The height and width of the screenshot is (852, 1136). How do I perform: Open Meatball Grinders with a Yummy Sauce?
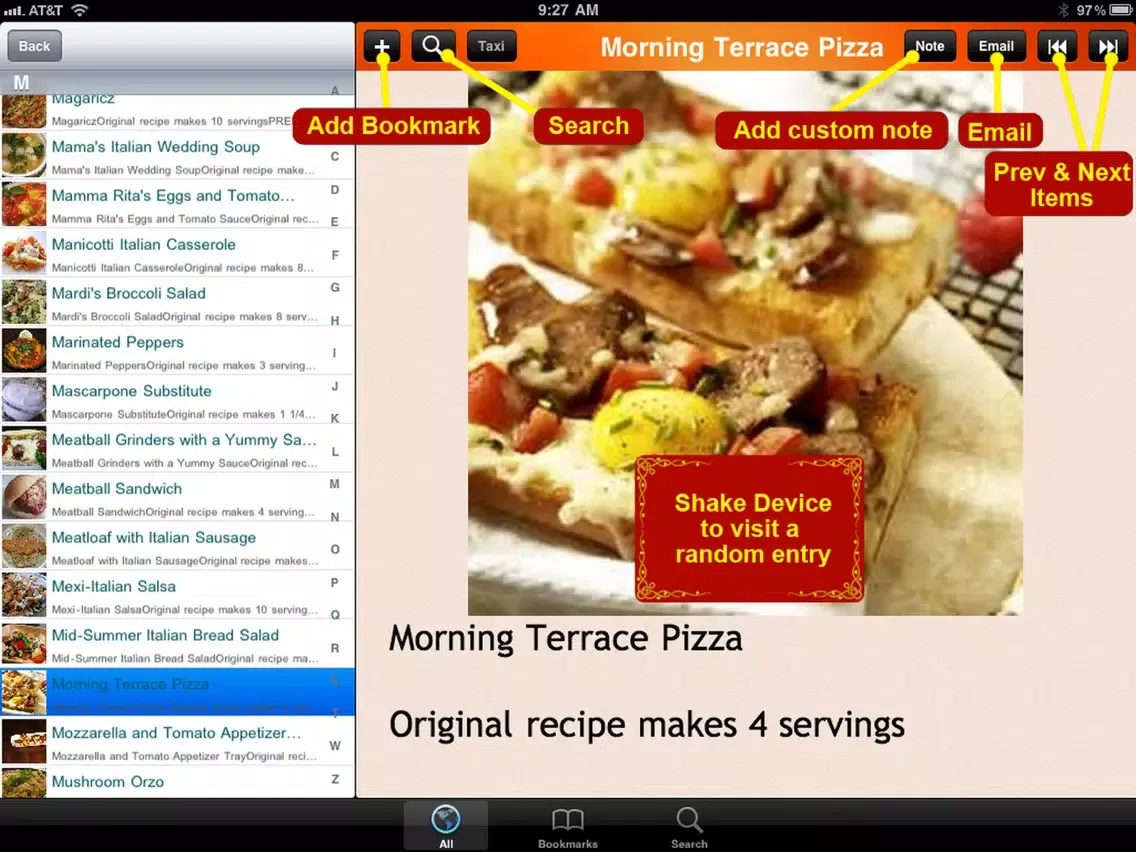click(178, 449)
